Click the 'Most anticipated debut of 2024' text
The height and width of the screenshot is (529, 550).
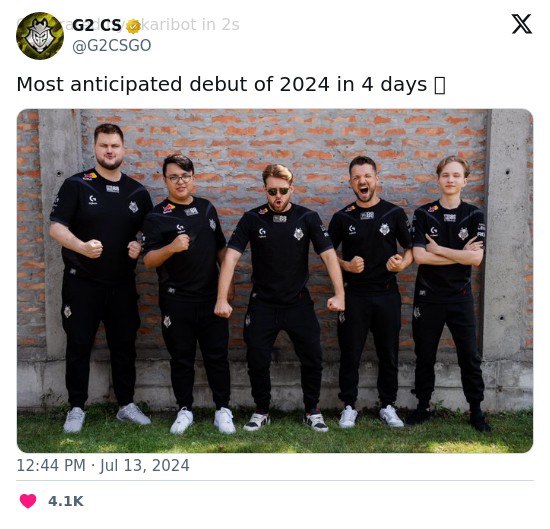coord(173,85)
